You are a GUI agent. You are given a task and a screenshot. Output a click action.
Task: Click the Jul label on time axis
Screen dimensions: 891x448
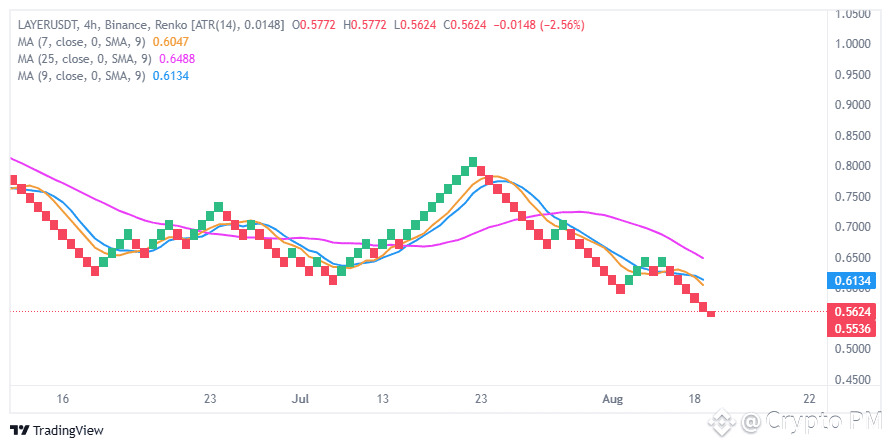point(300,399)
